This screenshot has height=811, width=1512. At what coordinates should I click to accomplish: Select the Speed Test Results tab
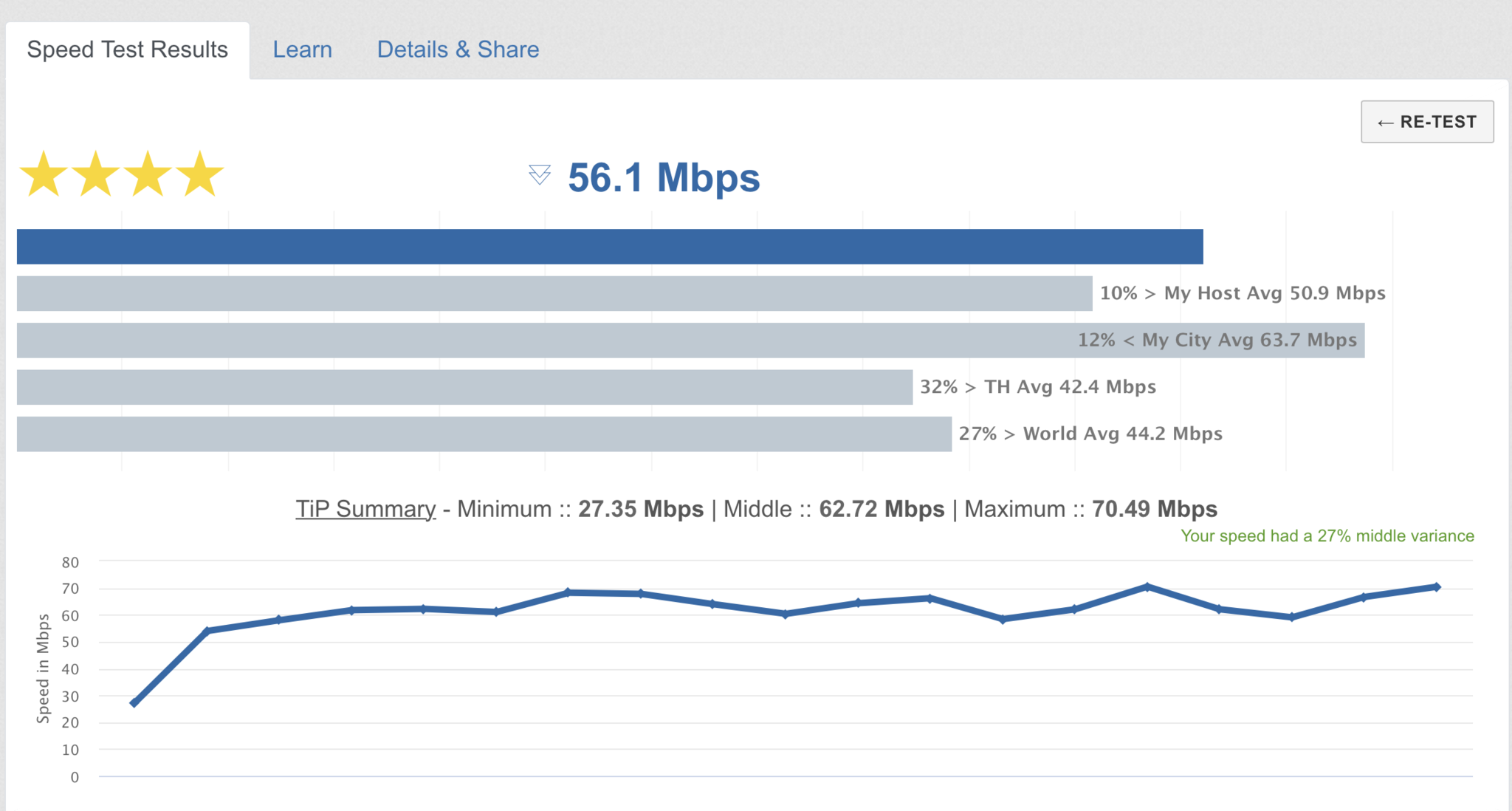pyautogui.click(x=128, y=50)
